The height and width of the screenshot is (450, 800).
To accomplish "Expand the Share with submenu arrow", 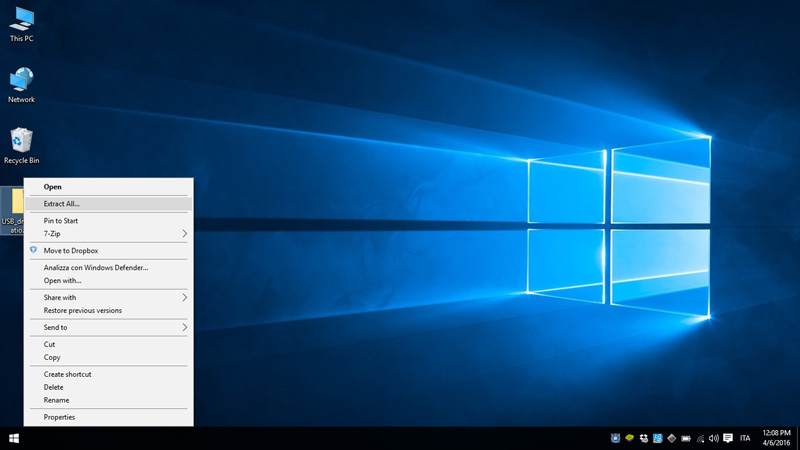I will tap(185, 297).
